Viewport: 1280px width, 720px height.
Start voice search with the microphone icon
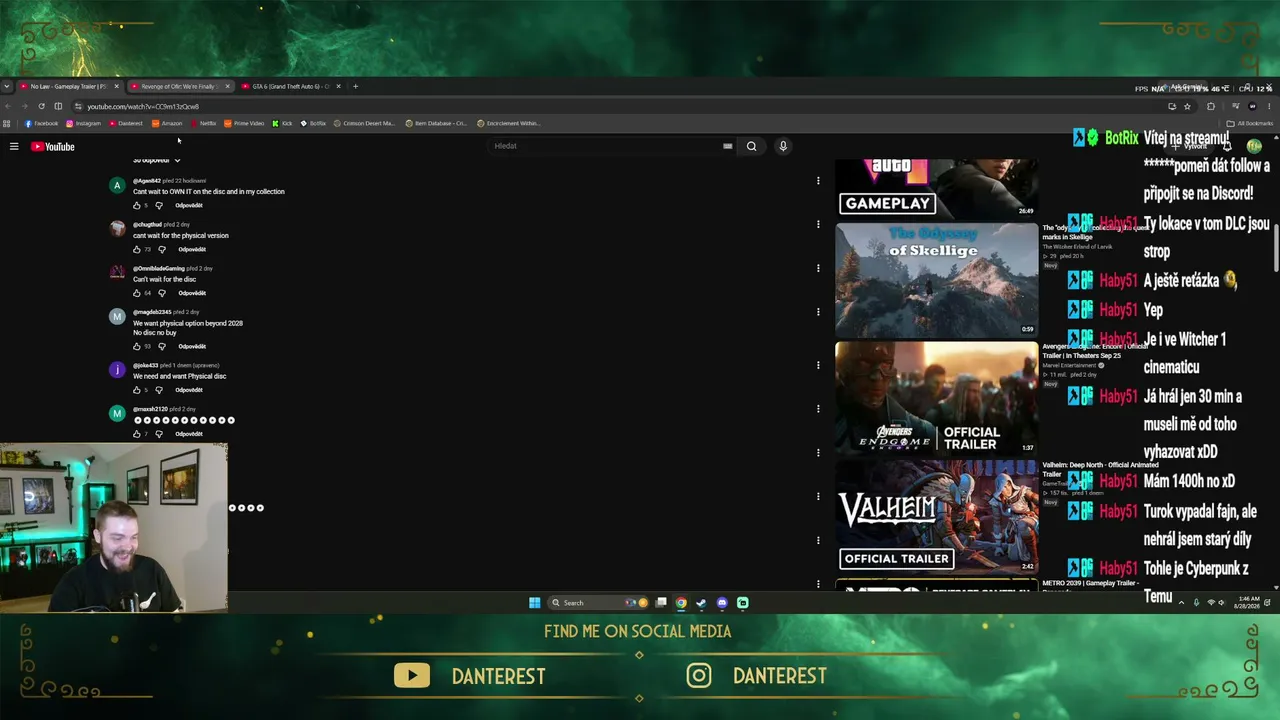point(783,146)
